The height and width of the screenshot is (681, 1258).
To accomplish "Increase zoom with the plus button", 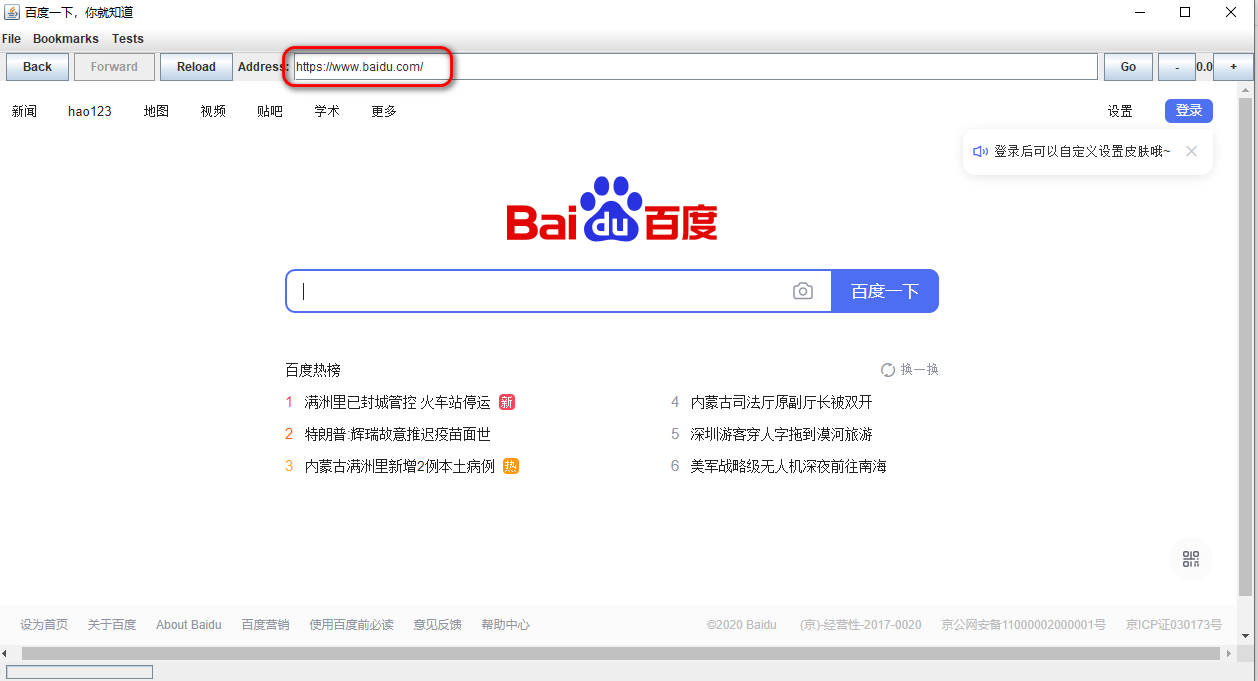I will 1233,67.
